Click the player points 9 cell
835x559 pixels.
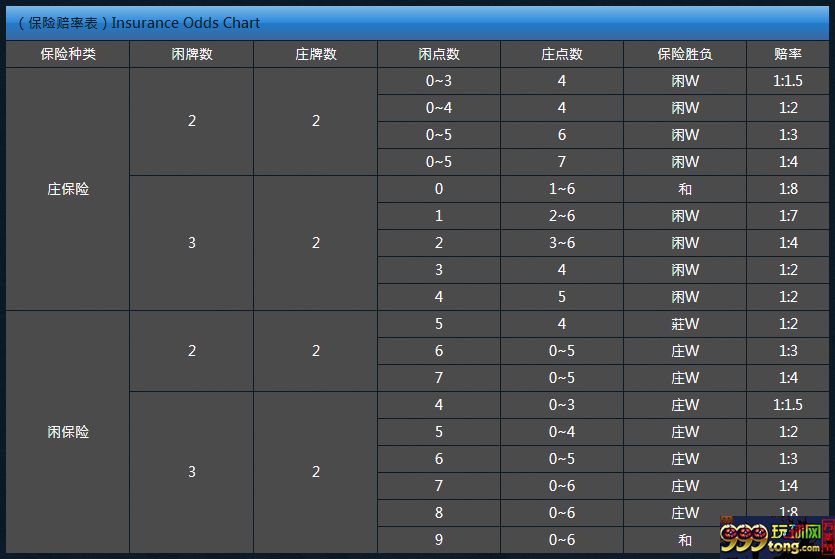point(439,540)
